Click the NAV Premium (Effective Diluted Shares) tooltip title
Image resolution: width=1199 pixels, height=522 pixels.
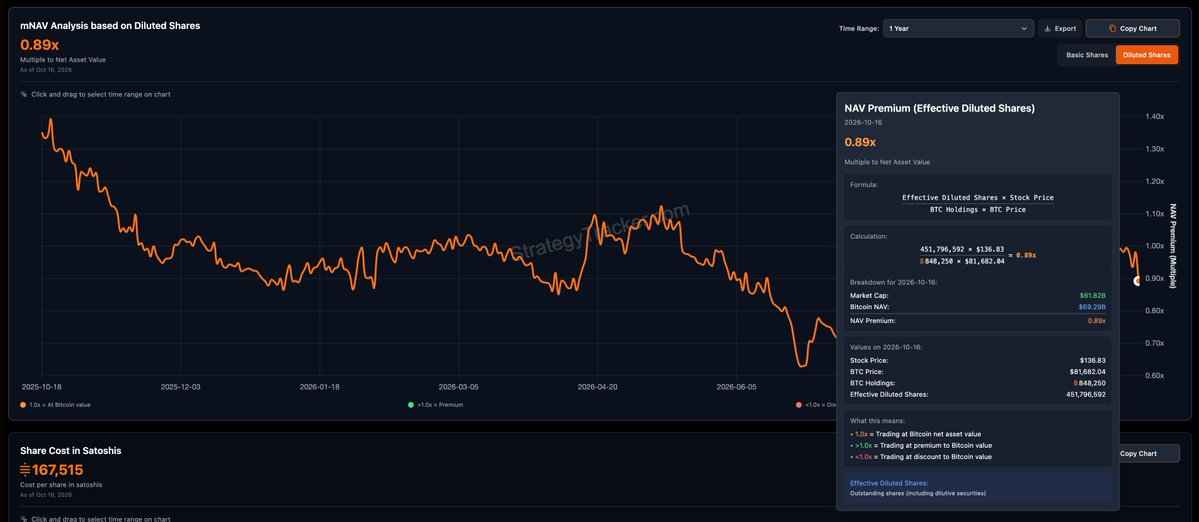tap(939, 109)
